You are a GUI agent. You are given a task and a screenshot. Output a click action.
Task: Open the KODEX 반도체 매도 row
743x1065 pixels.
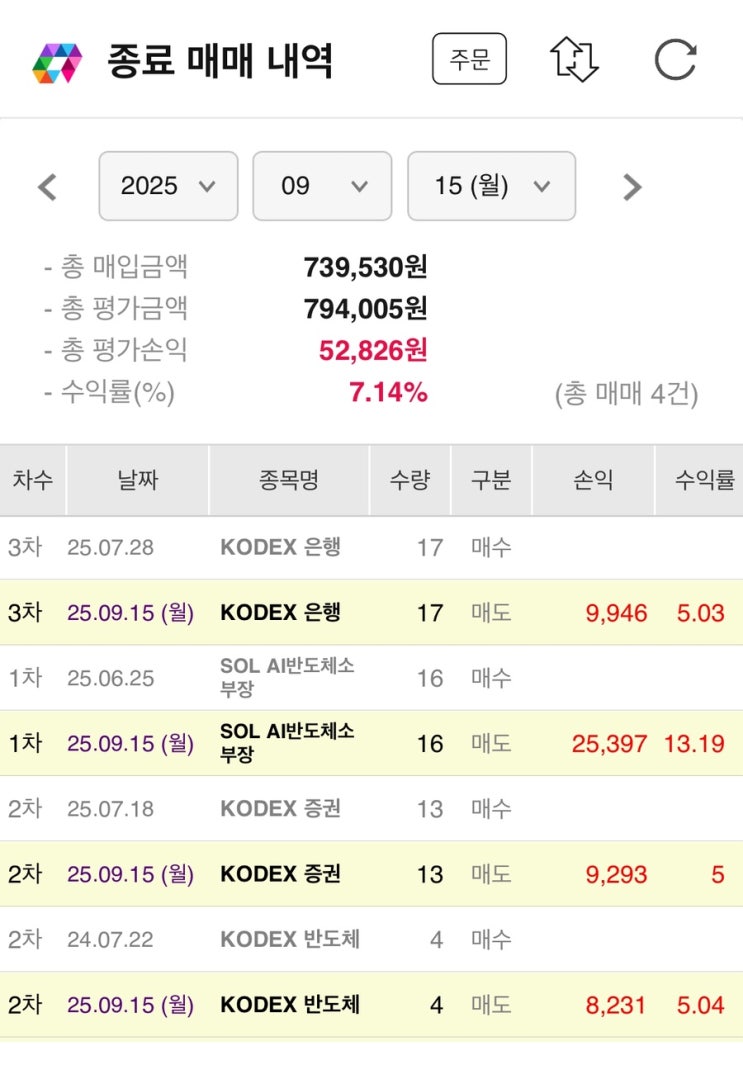coord(371,1004)
